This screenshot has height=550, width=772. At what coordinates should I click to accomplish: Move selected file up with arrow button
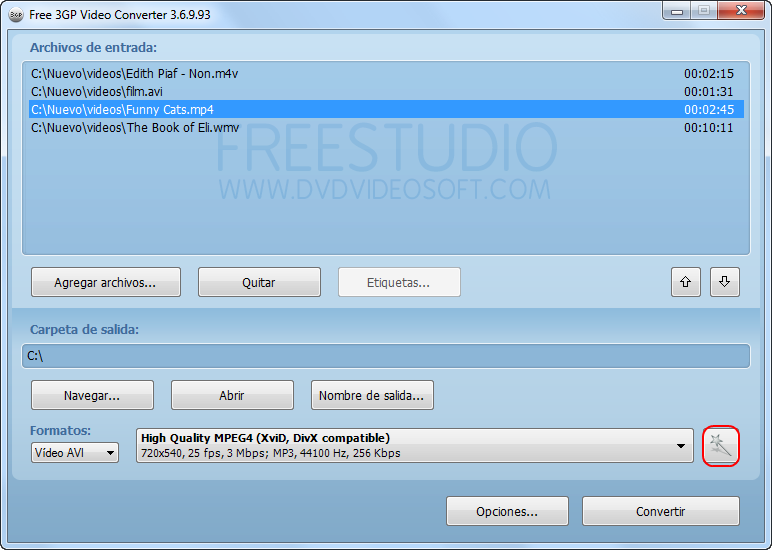tap(685, 282)
